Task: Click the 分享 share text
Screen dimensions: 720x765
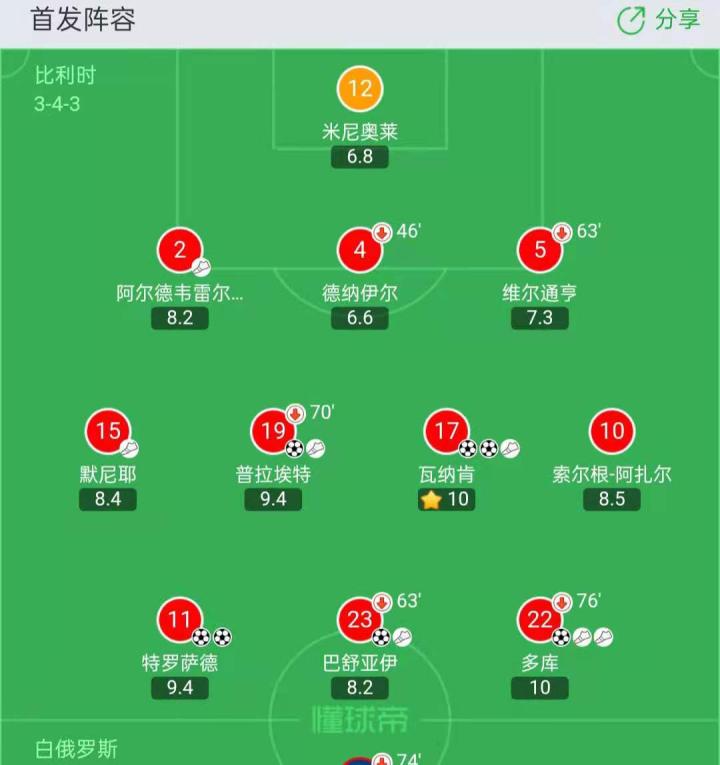Action: pyautogui.click(x=678, y=20)
